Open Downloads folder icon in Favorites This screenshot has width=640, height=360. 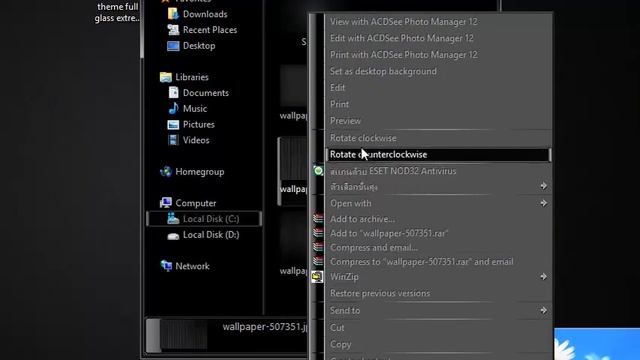pos(173,14)
